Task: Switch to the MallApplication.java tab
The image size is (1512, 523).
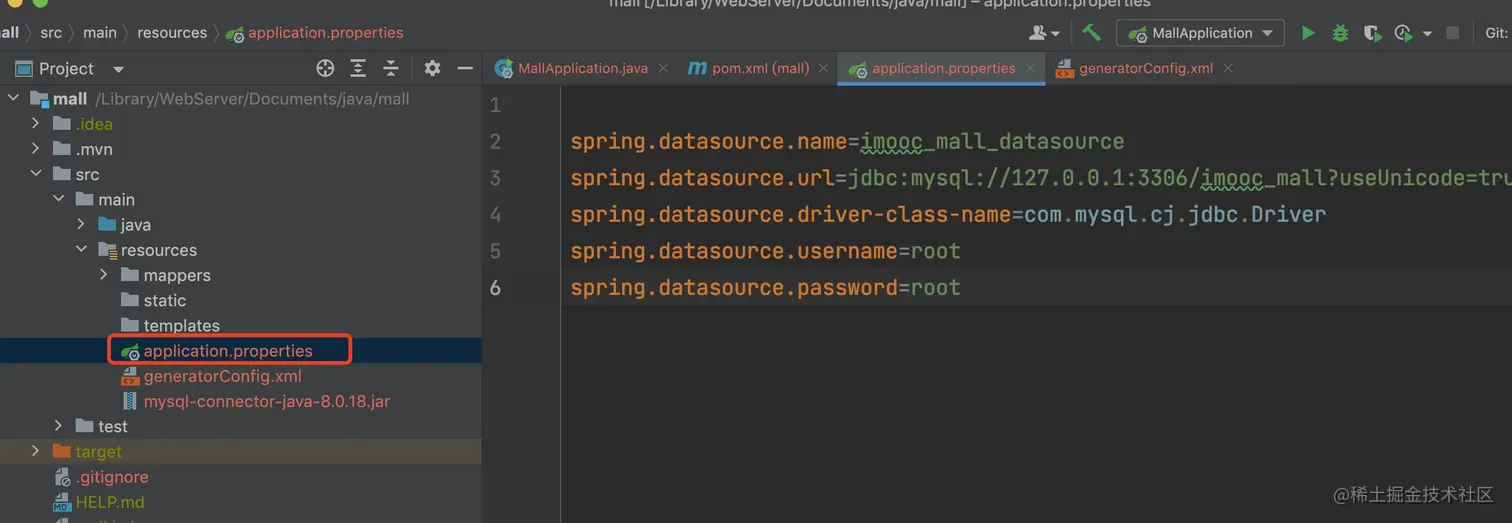Action: point(583,68)
